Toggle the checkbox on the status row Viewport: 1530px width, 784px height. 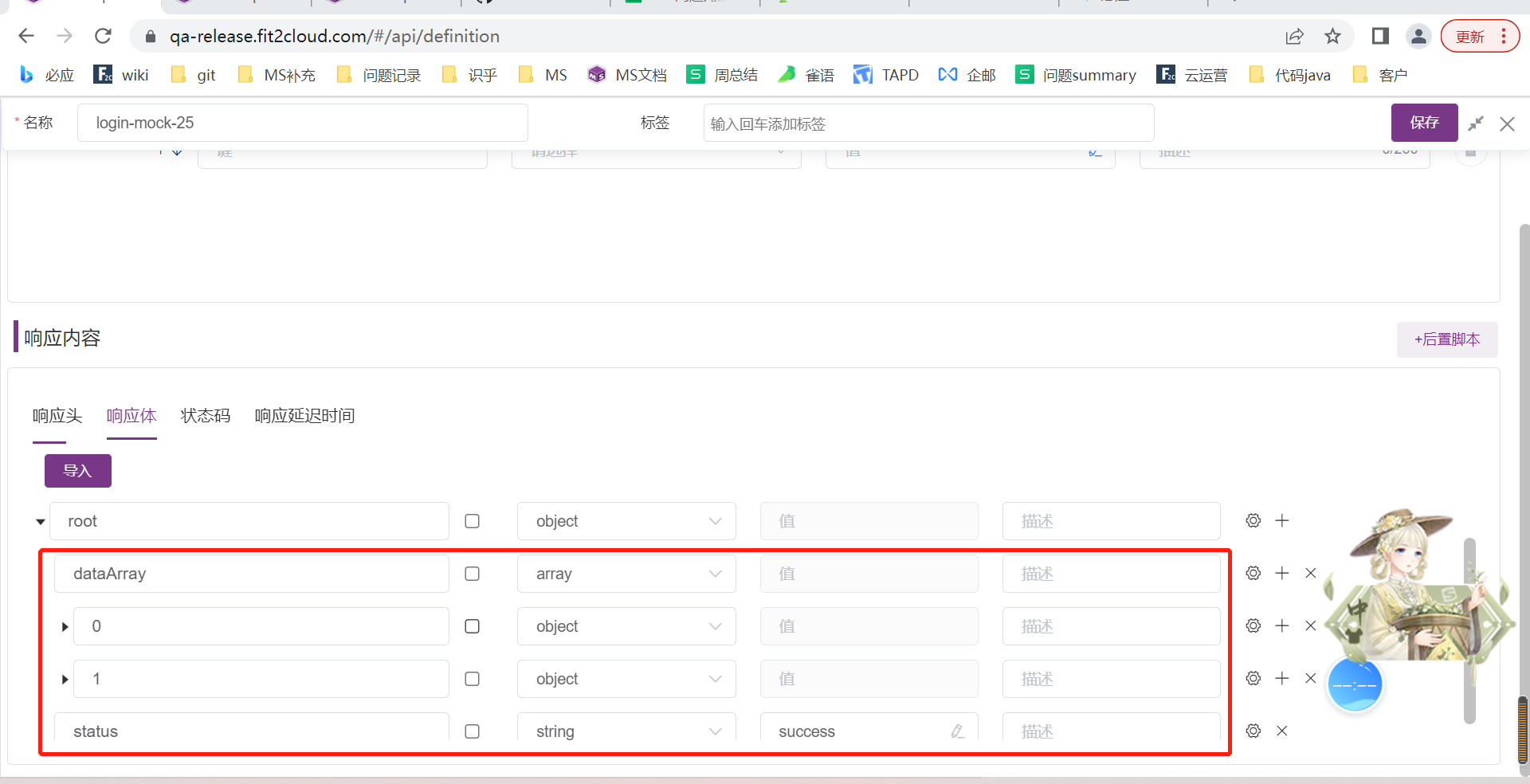click(472, 731)
